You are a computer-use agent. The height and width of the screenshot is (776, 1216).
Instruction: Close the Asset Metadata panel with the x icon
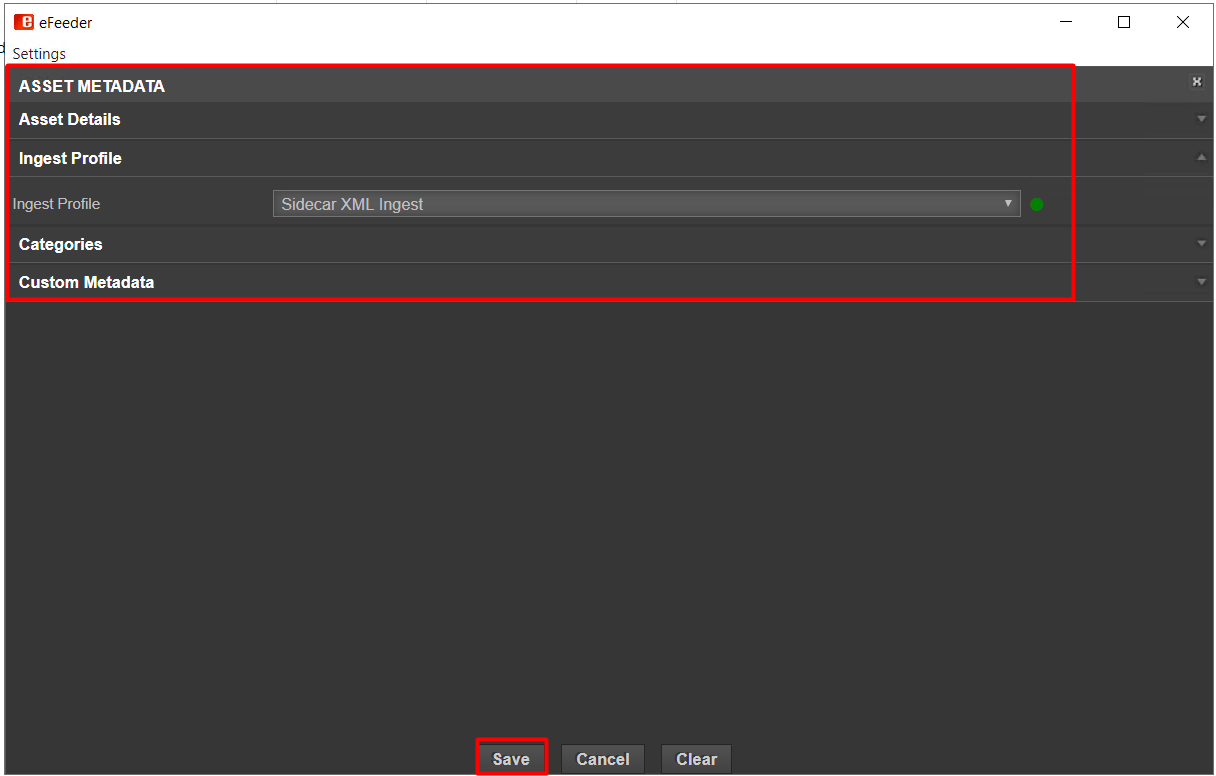tap(1196, 82)
